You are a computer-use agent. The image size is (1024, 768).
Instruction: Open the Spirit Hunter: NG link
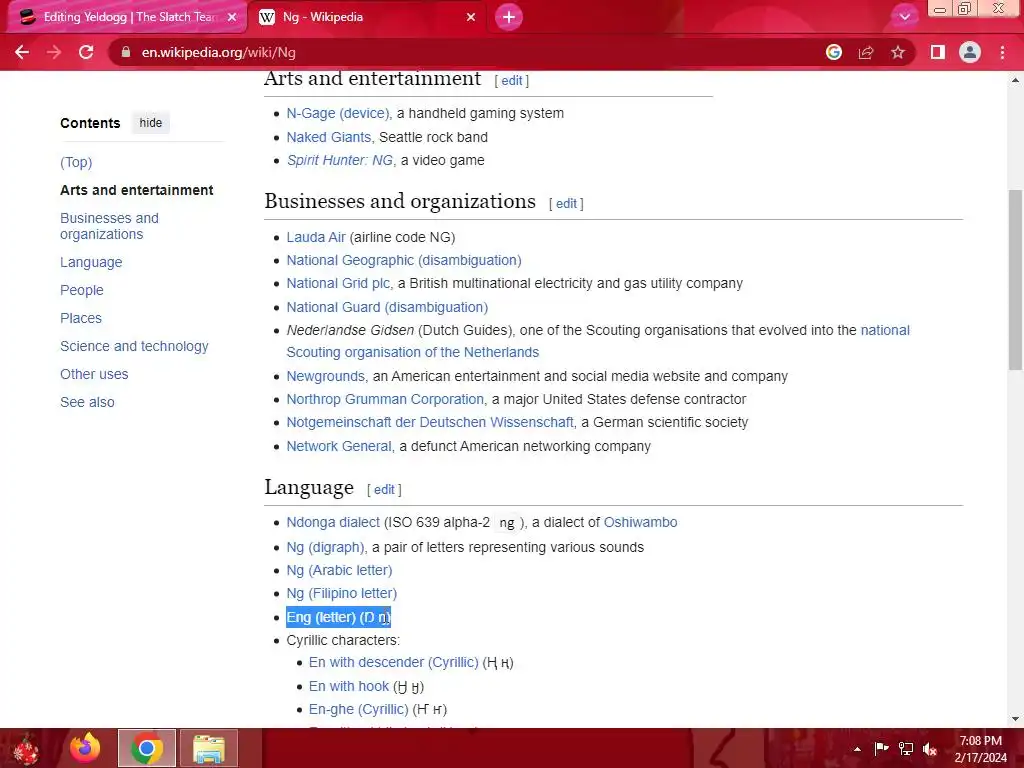click(340, 160)
